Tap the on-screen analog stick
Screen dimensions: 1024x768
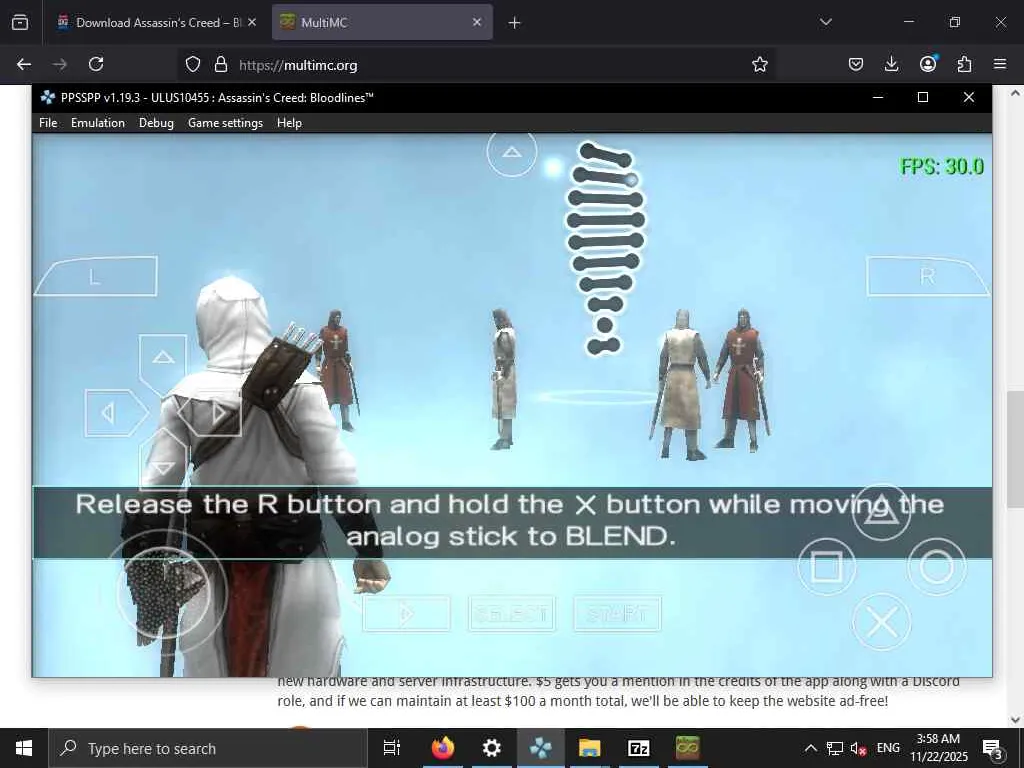point(163,592)
